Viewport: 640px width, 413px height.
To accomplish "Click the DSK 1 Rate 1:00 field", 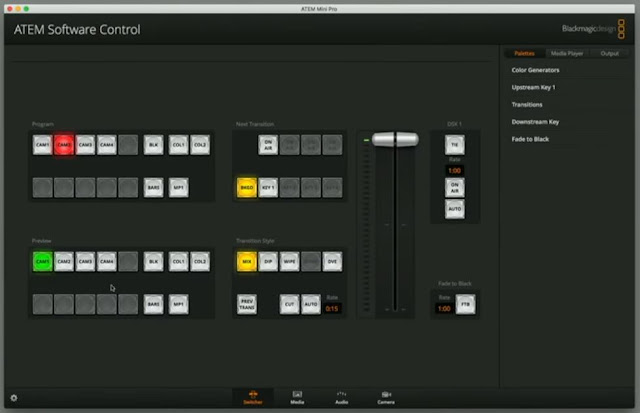I will (455, 171).
